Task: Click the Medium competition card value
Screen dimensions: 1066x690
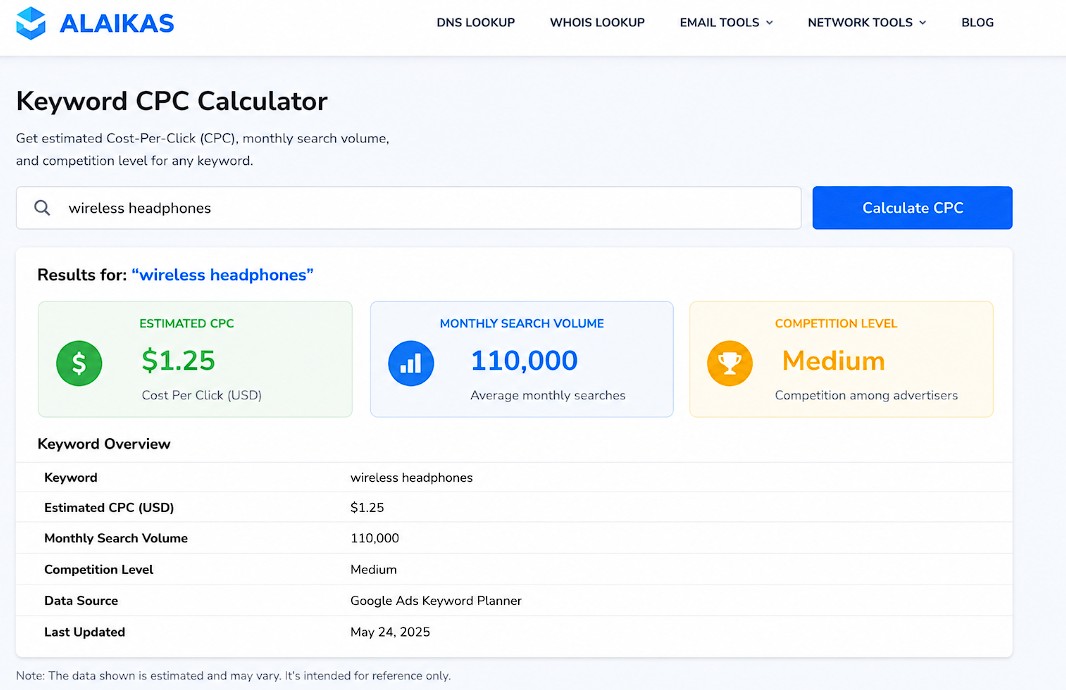Action: tap(833, 361)
